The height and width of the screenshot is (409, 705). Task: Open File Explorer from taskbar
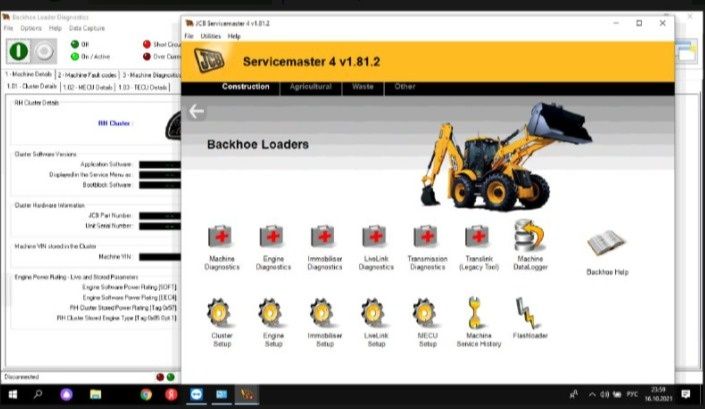[x=95, y=395]
